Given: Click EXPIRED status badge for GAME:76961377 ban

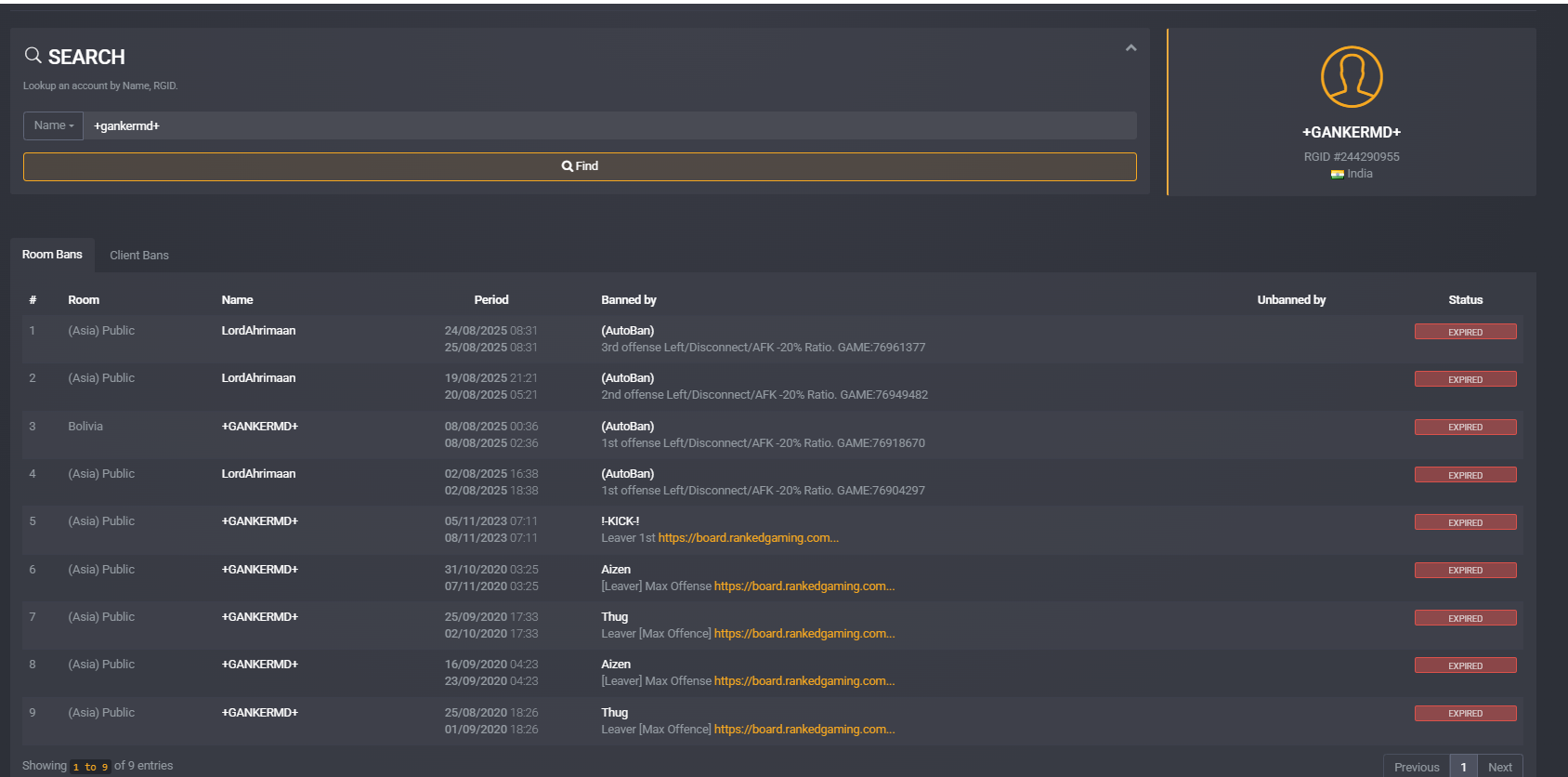Looking at the screenshot, I should click(1466, 332).
